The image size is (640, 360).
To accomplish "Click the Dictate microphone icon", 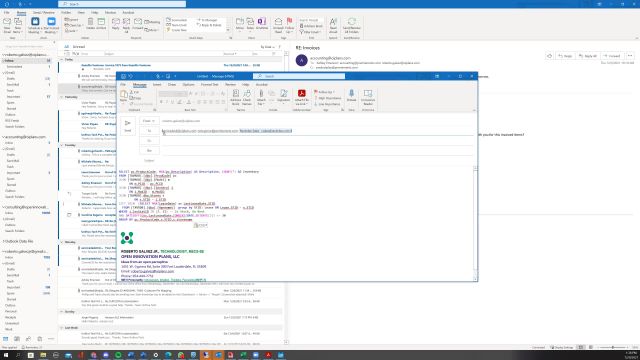I will tap(351, 96).
